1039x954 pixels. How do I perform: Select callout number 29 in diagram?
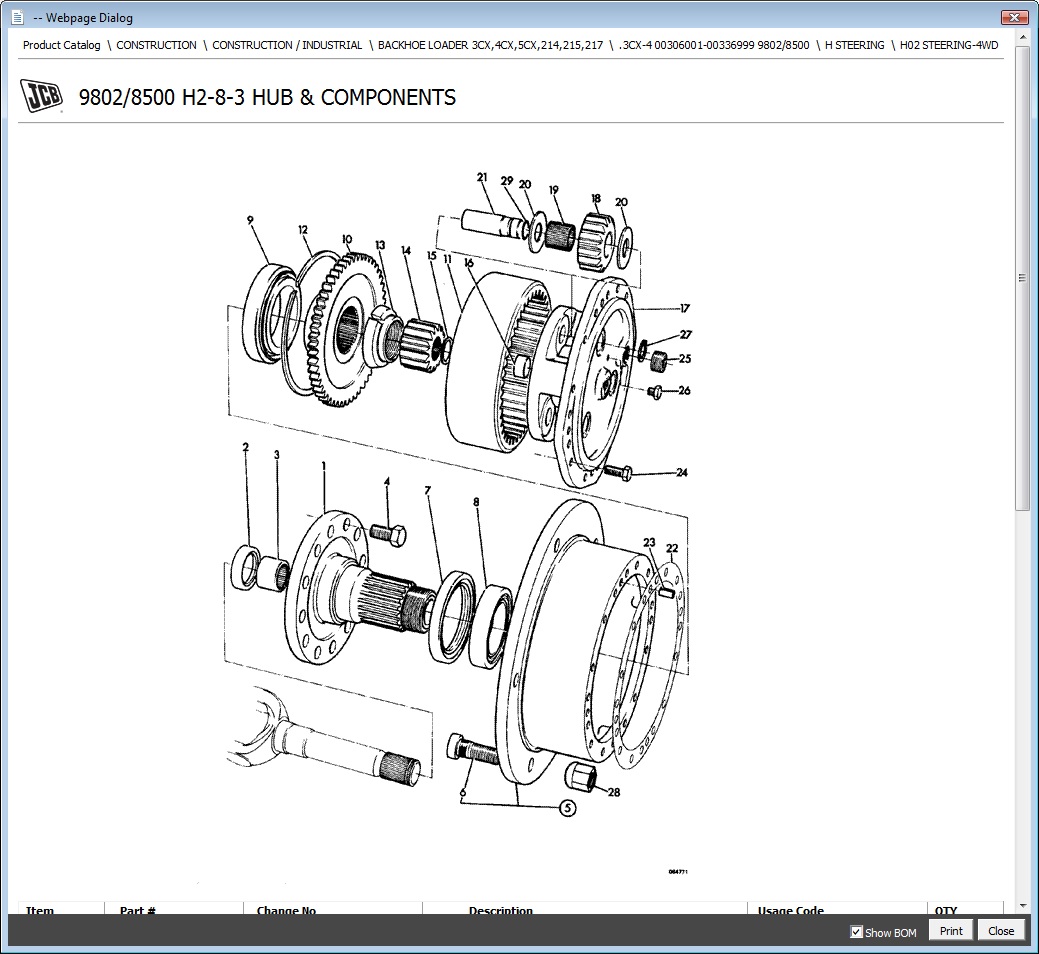click(507, 180)
